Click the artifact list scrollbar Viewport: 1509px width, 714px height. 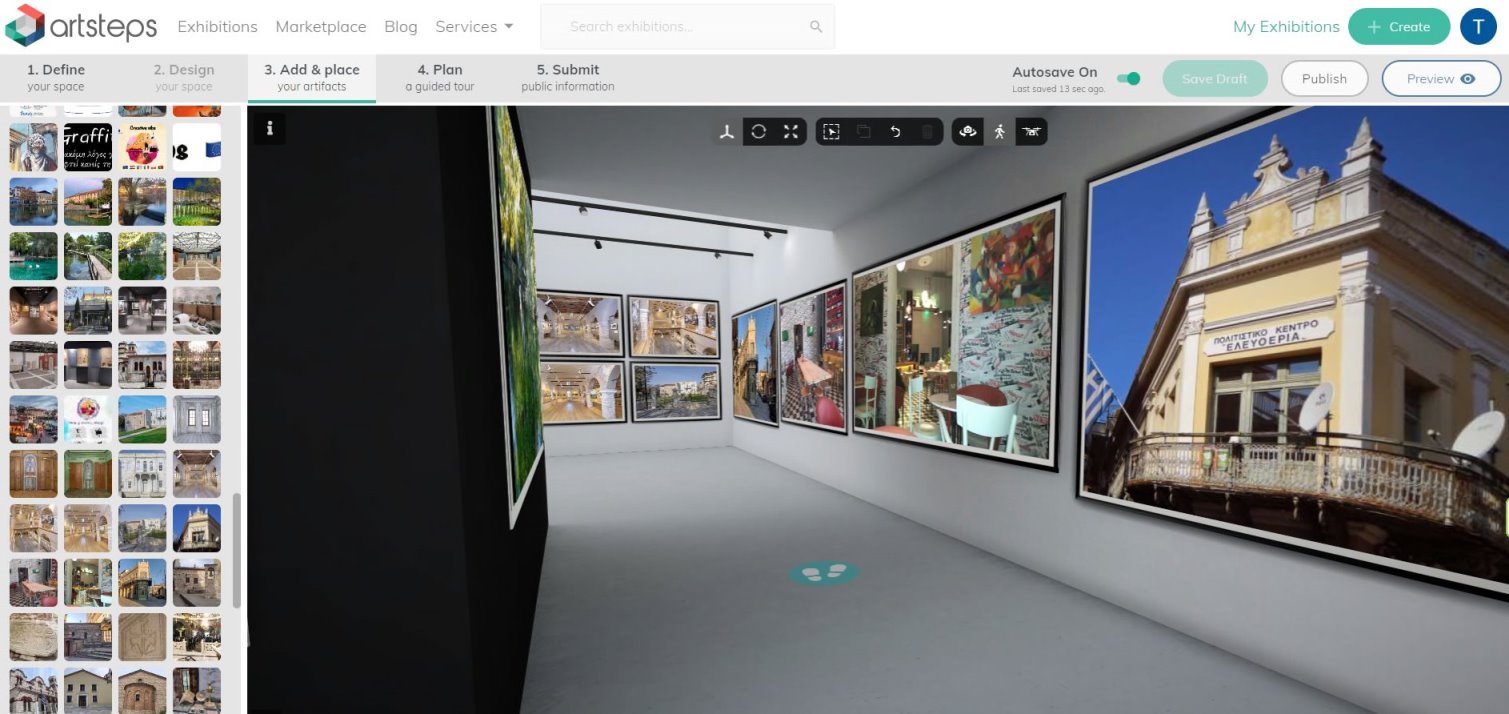click(x=237, y=550)
